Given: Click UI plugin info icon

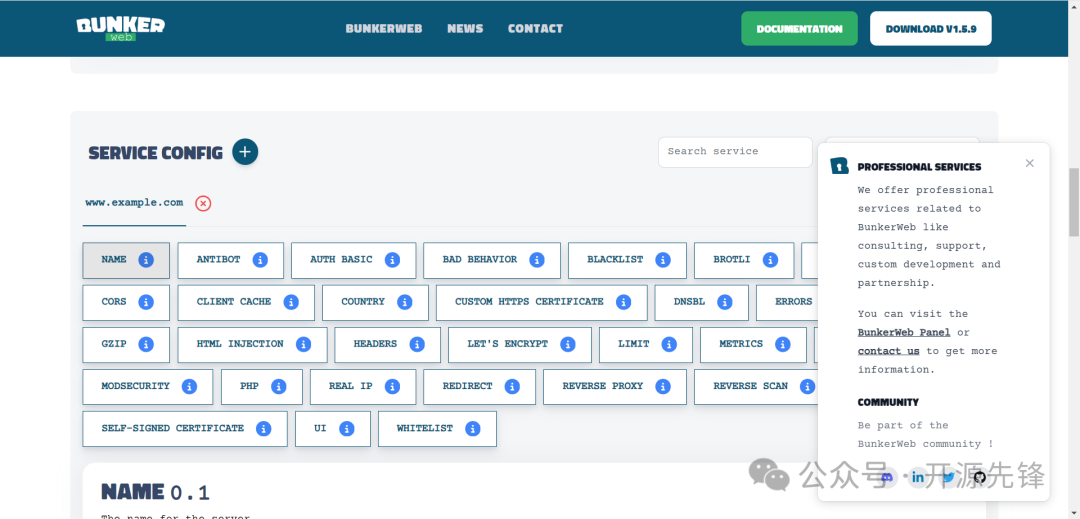Looking at the screenshot, I should click(346, 428).
